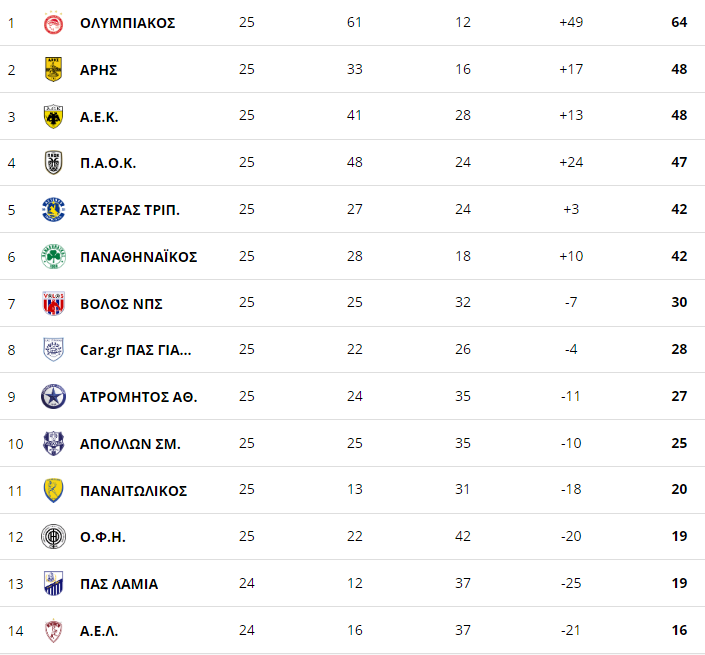Image resolution: width=705 pixels, height=655 pixels.
Task: Open the A.E.K. eagle crest
Action: [x=54, y=116]
